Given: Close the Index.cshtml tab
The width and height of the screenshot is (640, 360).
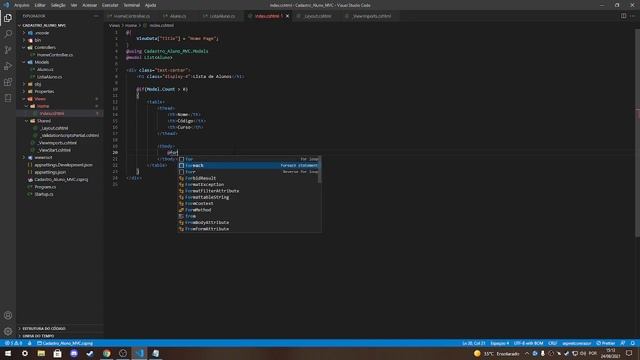Looking at the screenshot, I should tap(287, 16).
